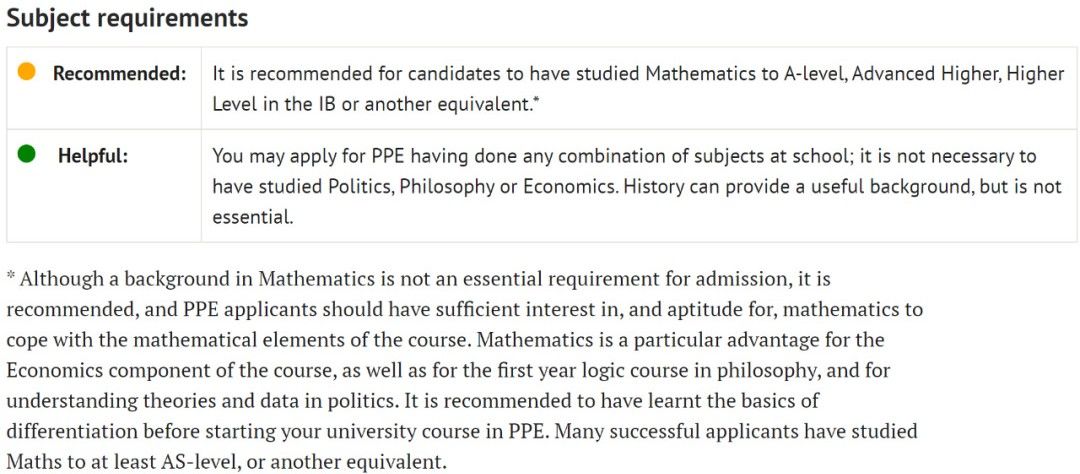This screenshot has height=474, width=1080.
Task: Click the Helpful: row label
Action: [93, 156]
